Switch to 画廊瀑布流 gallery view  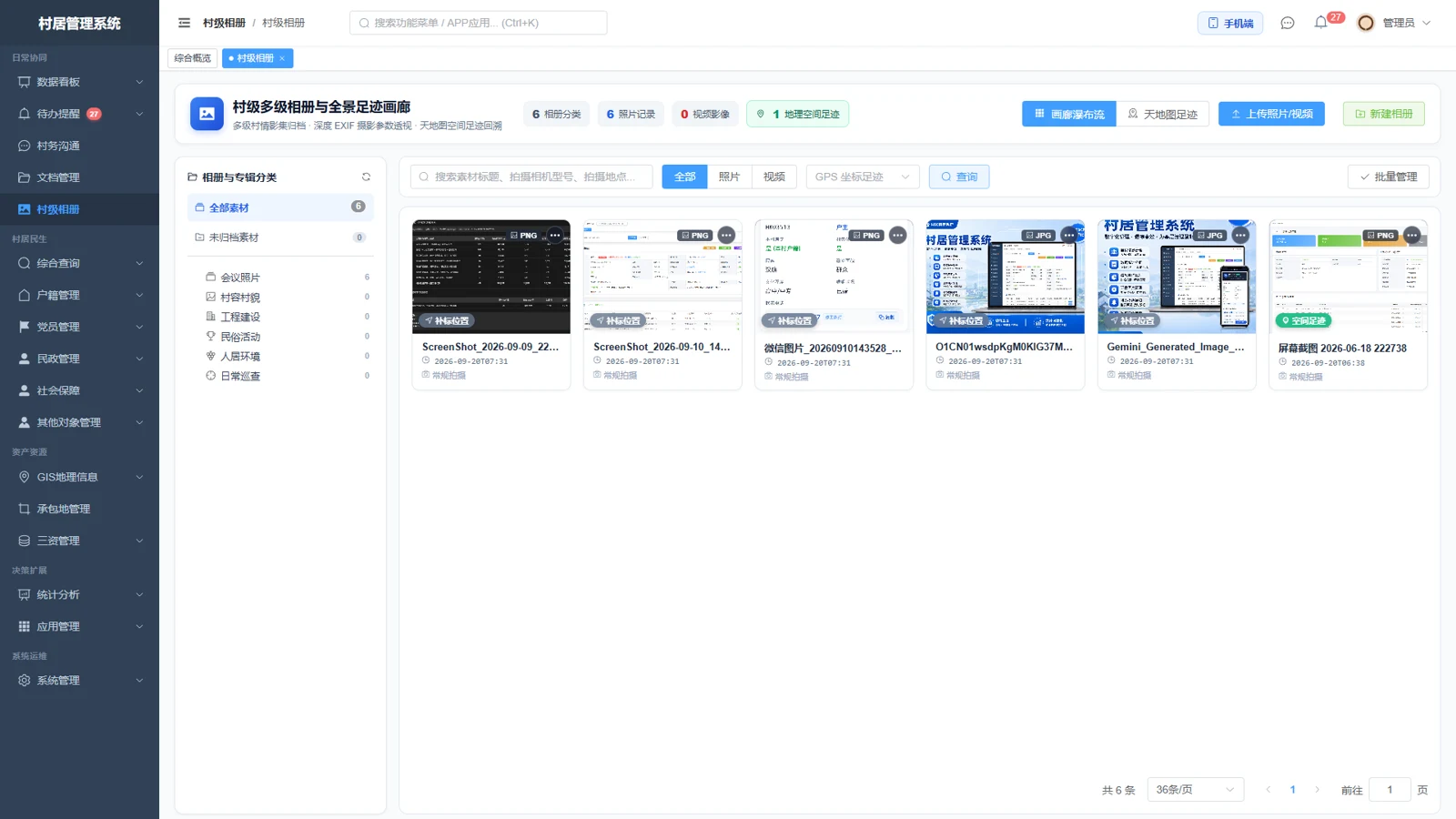pyautogui.click(x=1068, y=114)
